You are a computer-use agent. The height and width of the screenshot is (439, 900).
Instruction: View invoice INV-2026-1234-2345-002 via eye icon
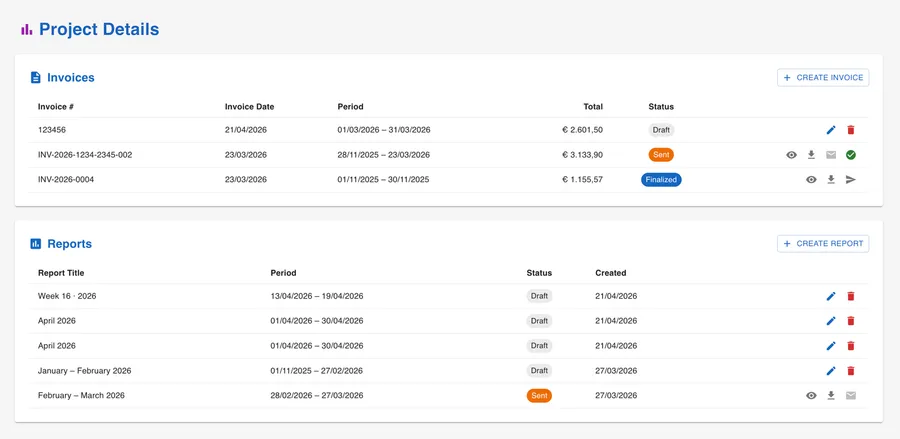click(x=792, y=155)
